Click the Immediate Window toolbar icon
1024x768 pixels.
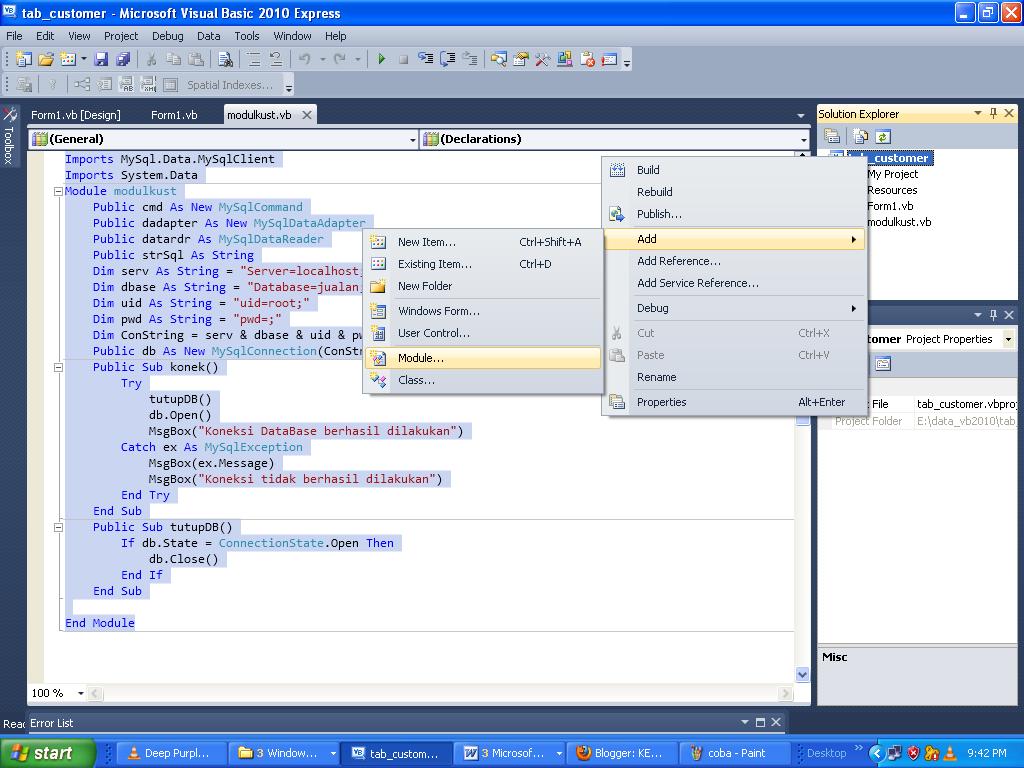click(609, 59)
